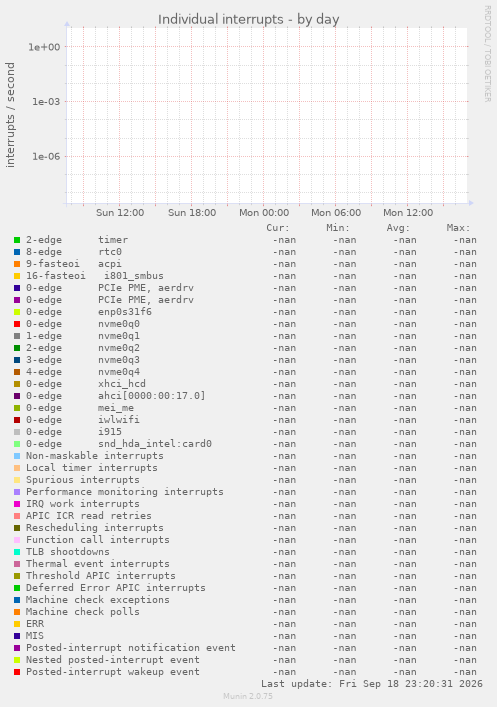
Task: Click the magenta IRQ work interrupts swatch
Action: [x=17, y=504]
